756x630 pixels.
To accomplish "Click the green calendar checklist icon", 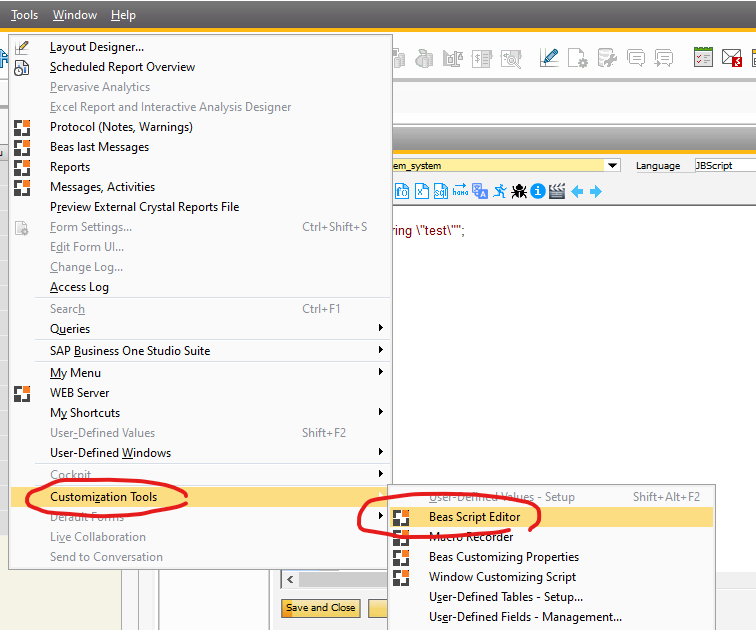I will 703,59.
